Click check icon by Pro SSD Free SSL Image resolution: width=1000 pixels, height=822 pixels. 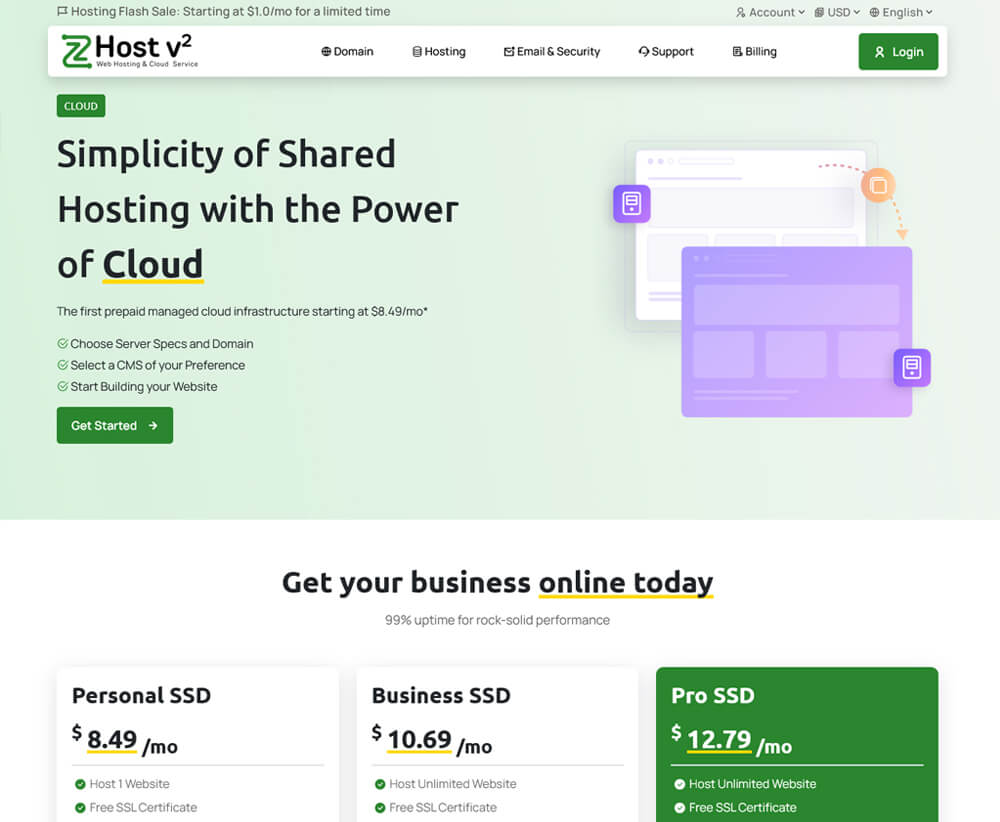pyautogui.click(x=680, y=808)
